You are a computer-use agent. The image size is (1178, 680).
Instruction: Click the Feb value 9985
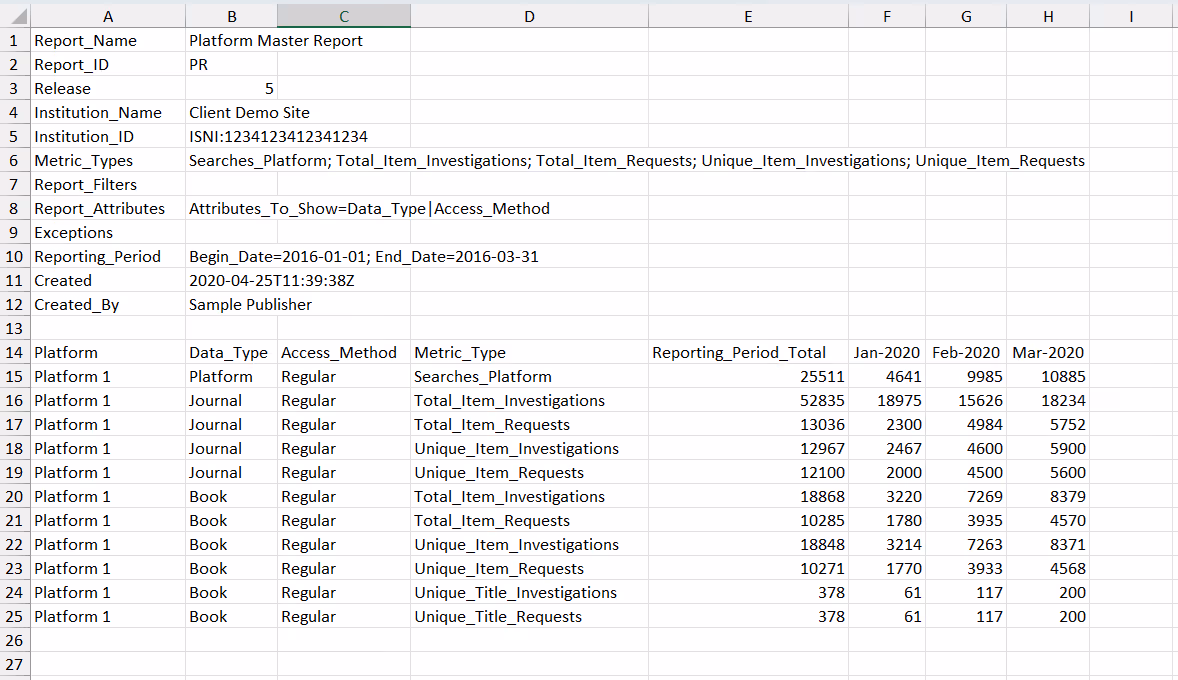(x=965, y=376)
